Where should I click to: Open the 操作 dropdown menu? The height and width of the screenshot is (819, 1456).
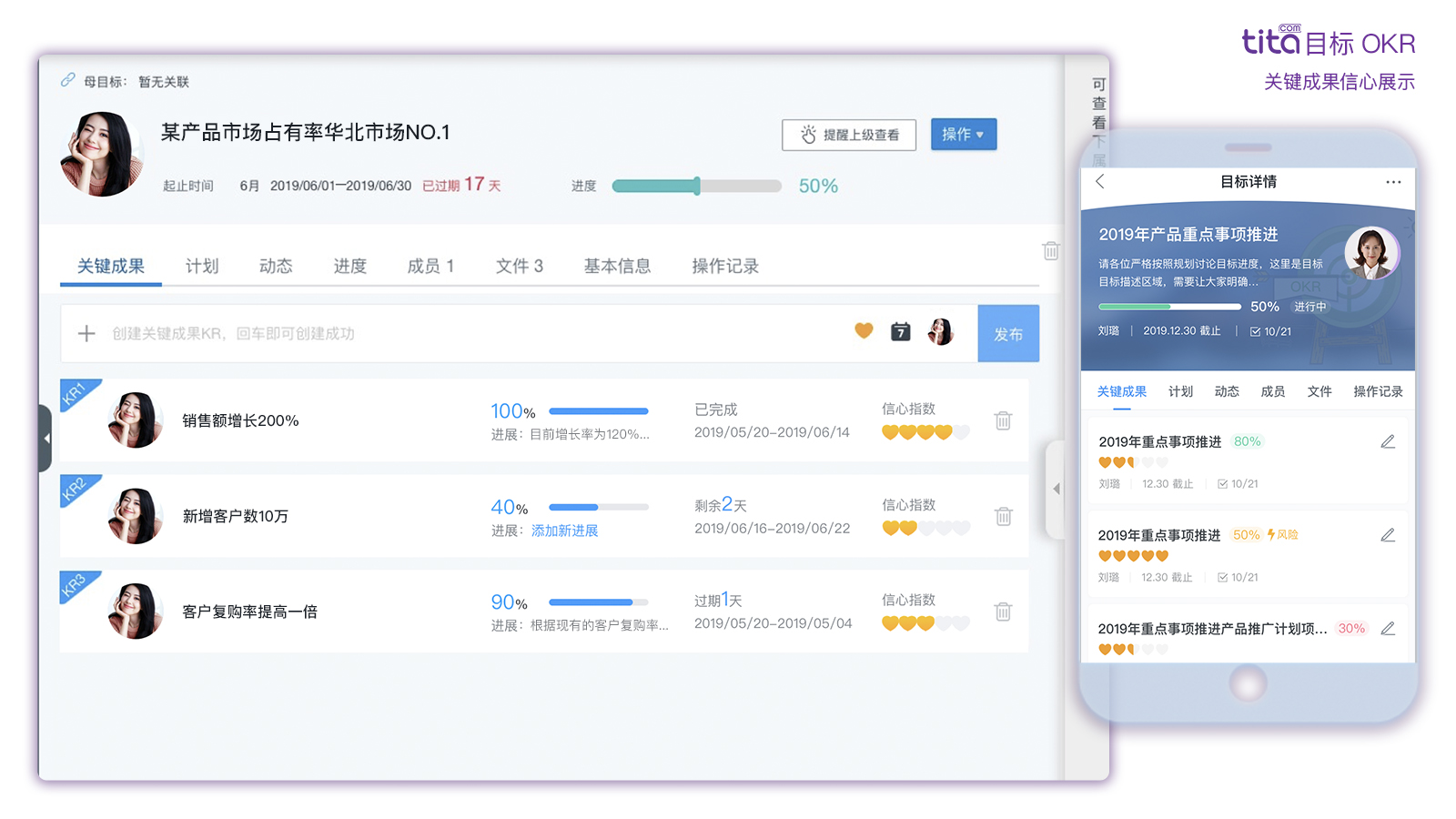click(963, 134)
